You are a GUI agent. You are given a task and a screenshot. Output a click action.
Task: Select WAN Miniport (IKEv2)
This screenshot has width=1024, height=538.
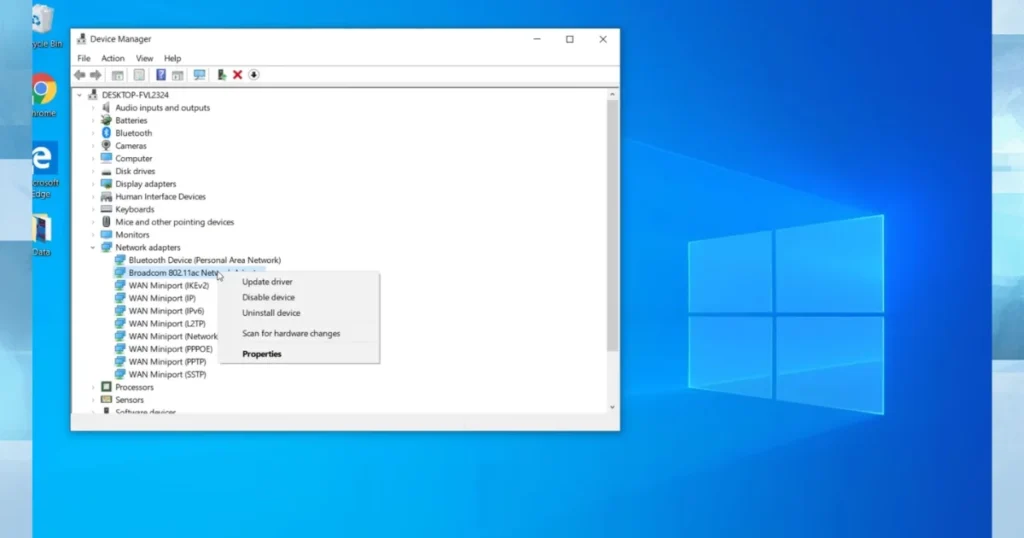tap(168, 285)
